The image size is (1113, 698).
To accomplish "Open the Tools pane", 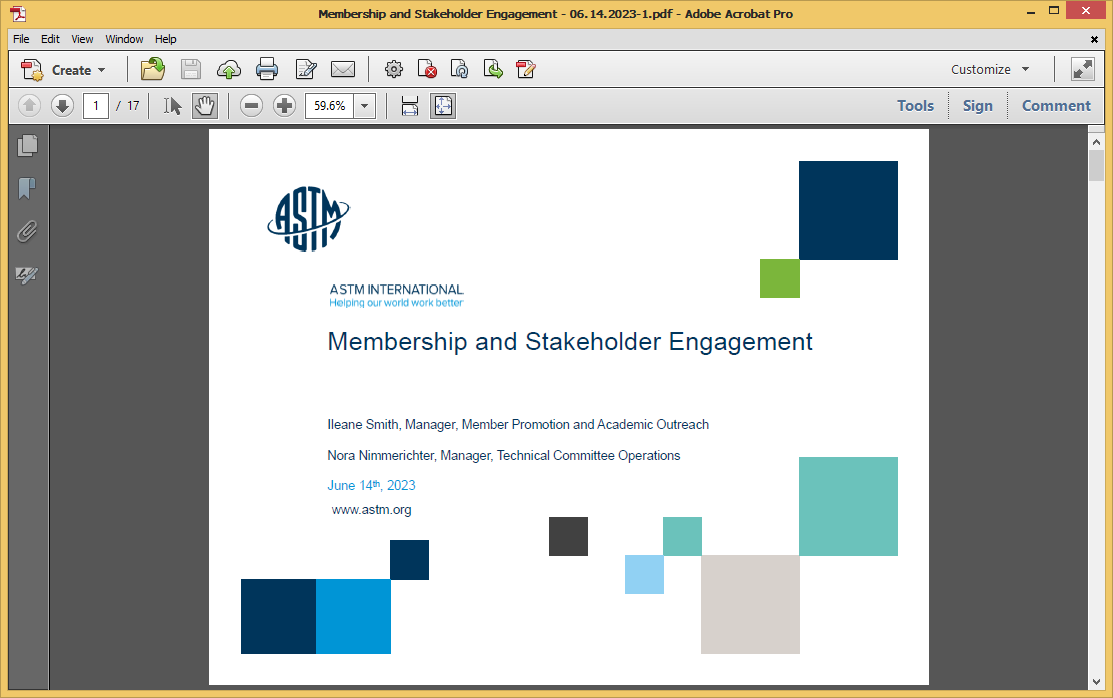I will click(915, 106).
